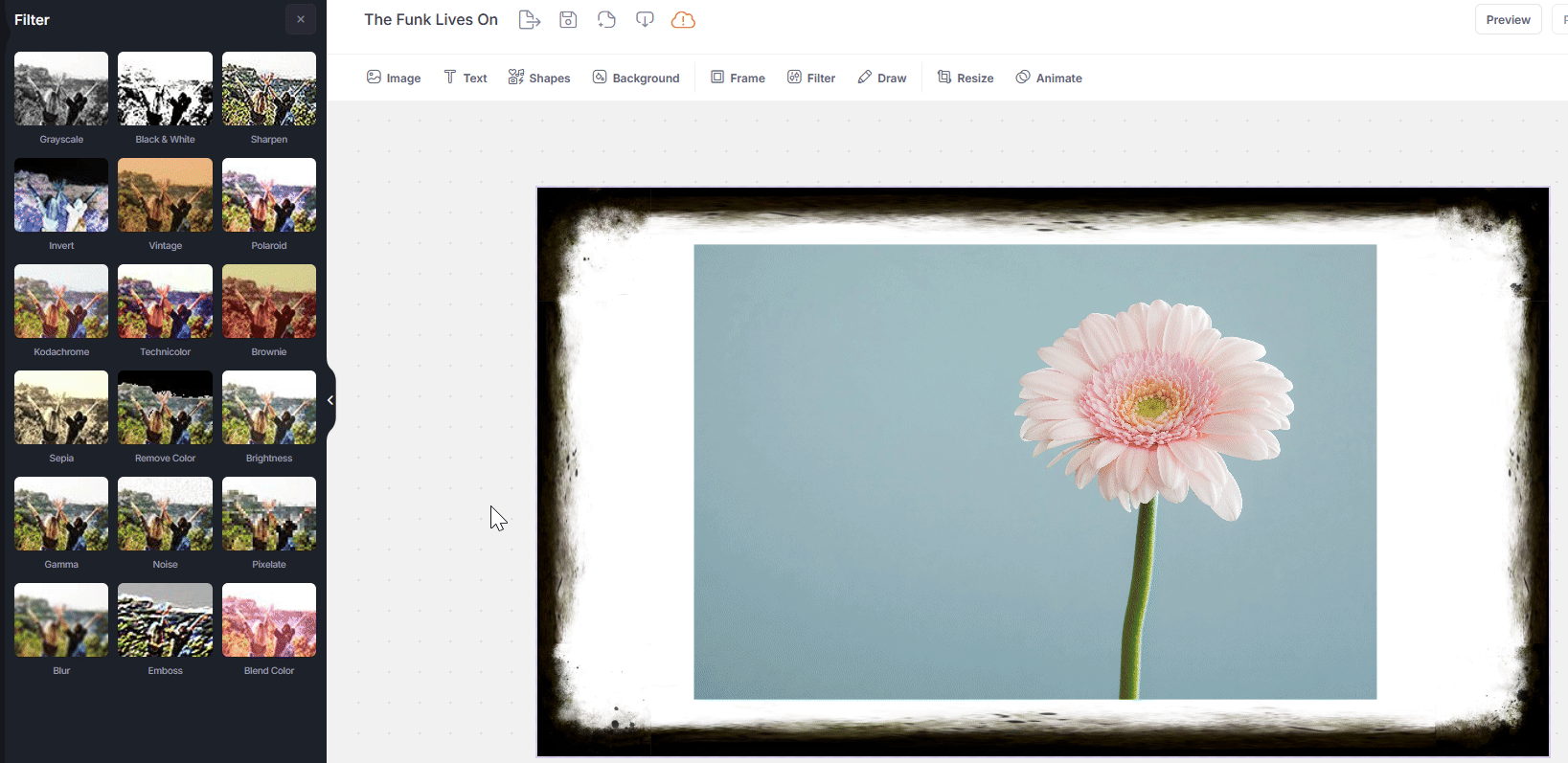Close the Filter panel
This screenshot has height=763, width=1568.
301,19
